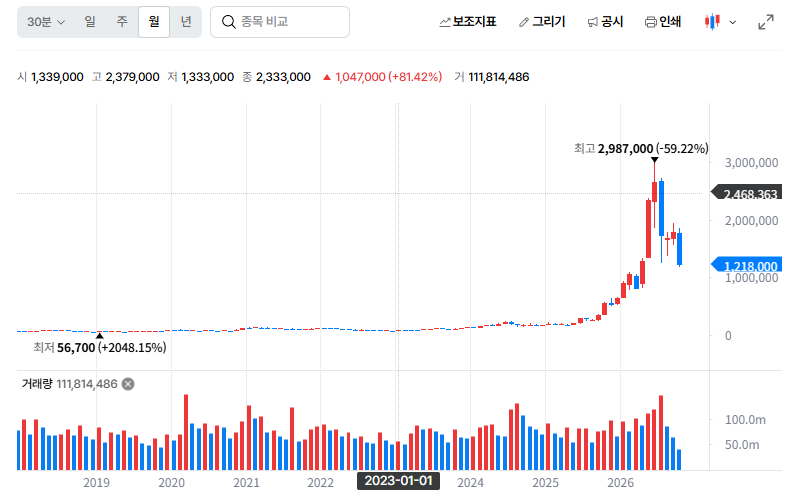Click the 2020 axis label
The width and height of the screenshot is (791, 501).
click(x=172, y=483)
